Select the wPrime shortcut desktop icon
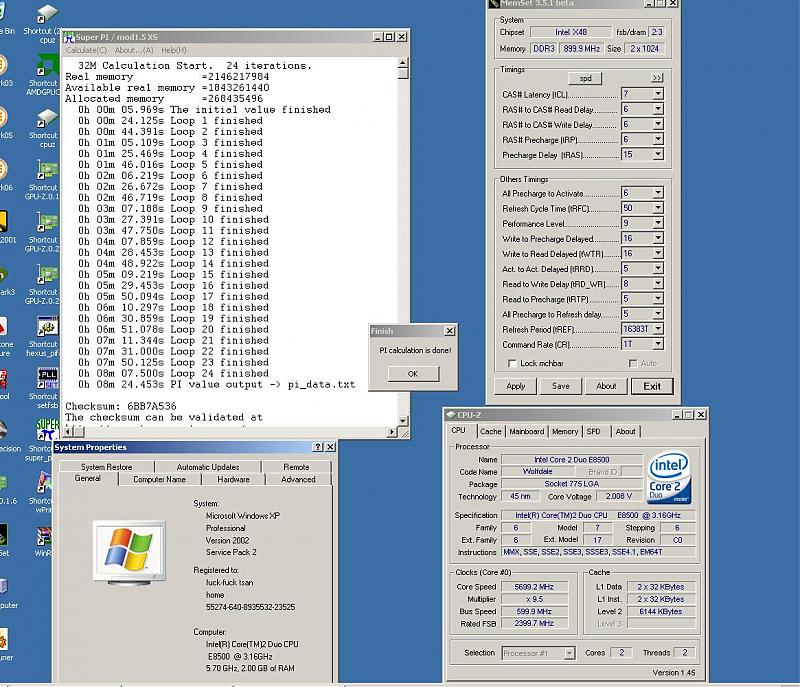This screenshot has height=687, width=800. 45,484
